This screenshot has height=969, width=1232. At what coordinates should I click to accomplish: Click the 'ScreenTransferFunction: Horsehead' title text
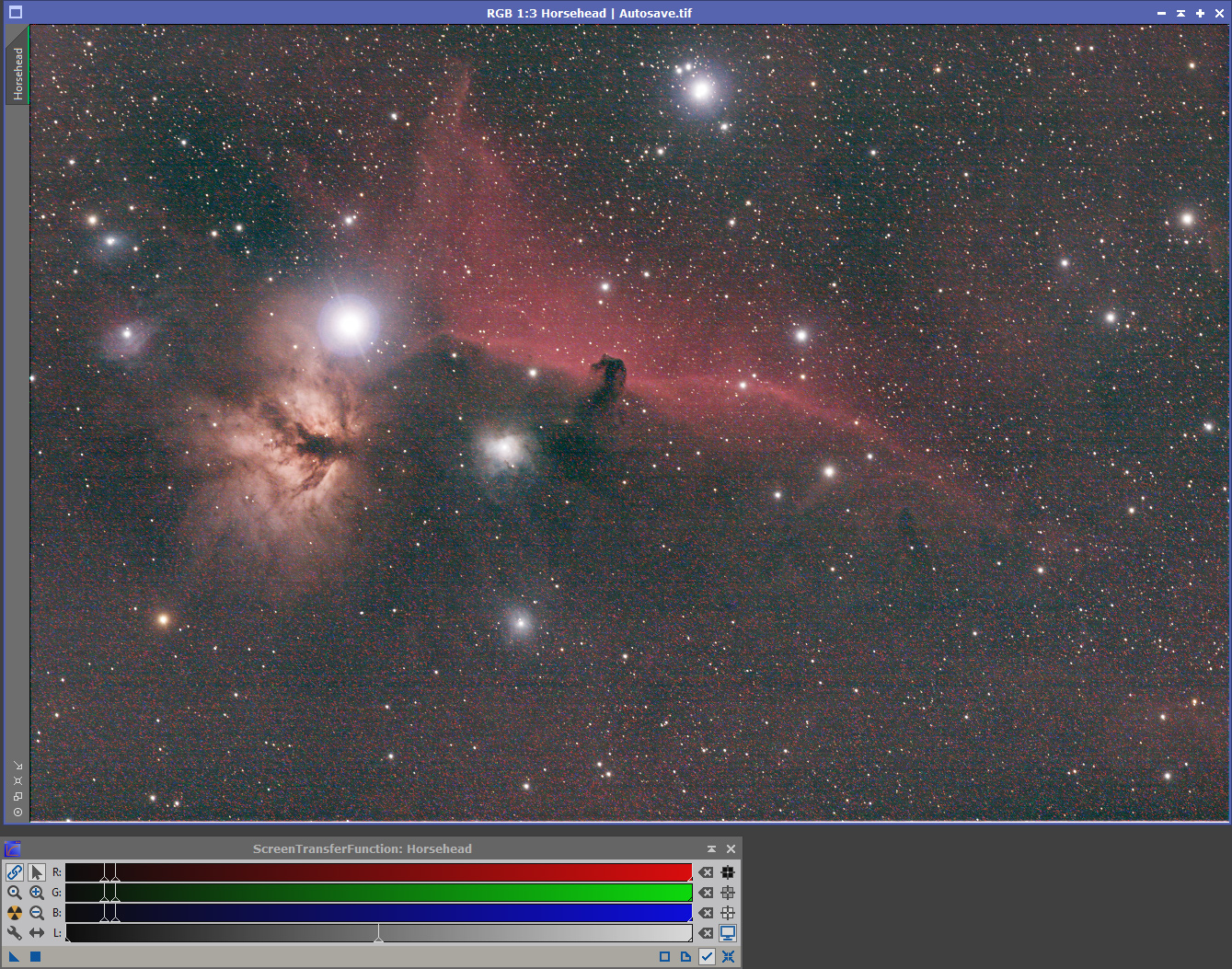pyautogui.click(x=363, y=849)
